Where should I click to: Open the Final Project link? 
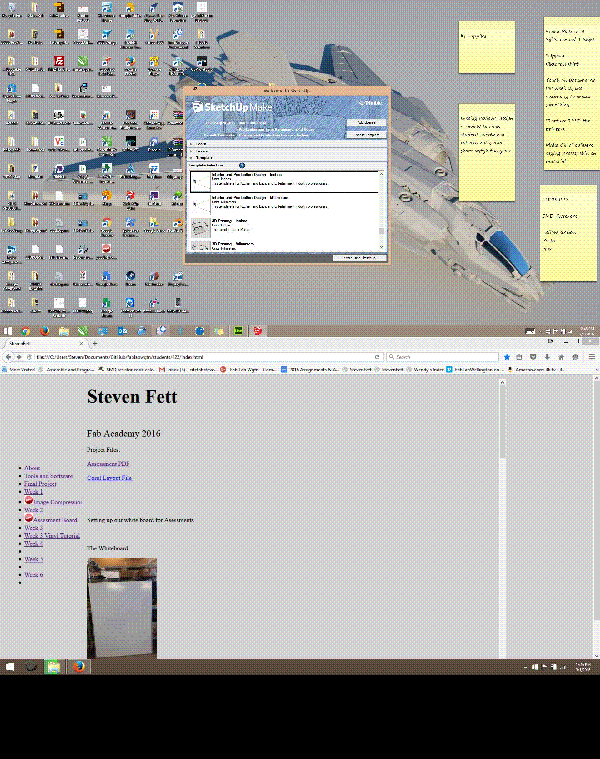[x=40, y=484]
